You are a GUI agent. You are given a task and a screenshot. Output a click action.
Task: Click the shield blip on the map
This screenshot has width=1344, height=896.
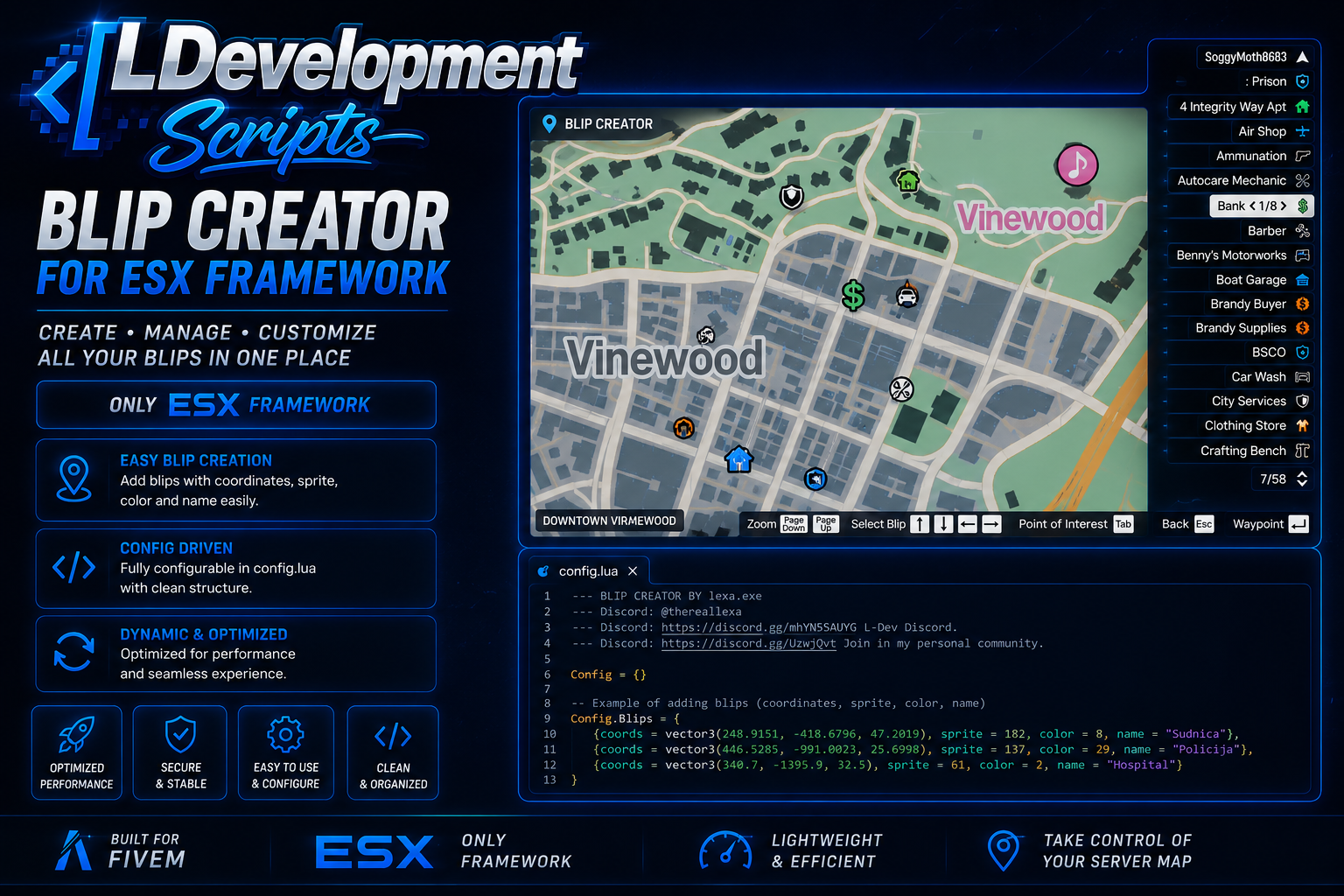792,196
